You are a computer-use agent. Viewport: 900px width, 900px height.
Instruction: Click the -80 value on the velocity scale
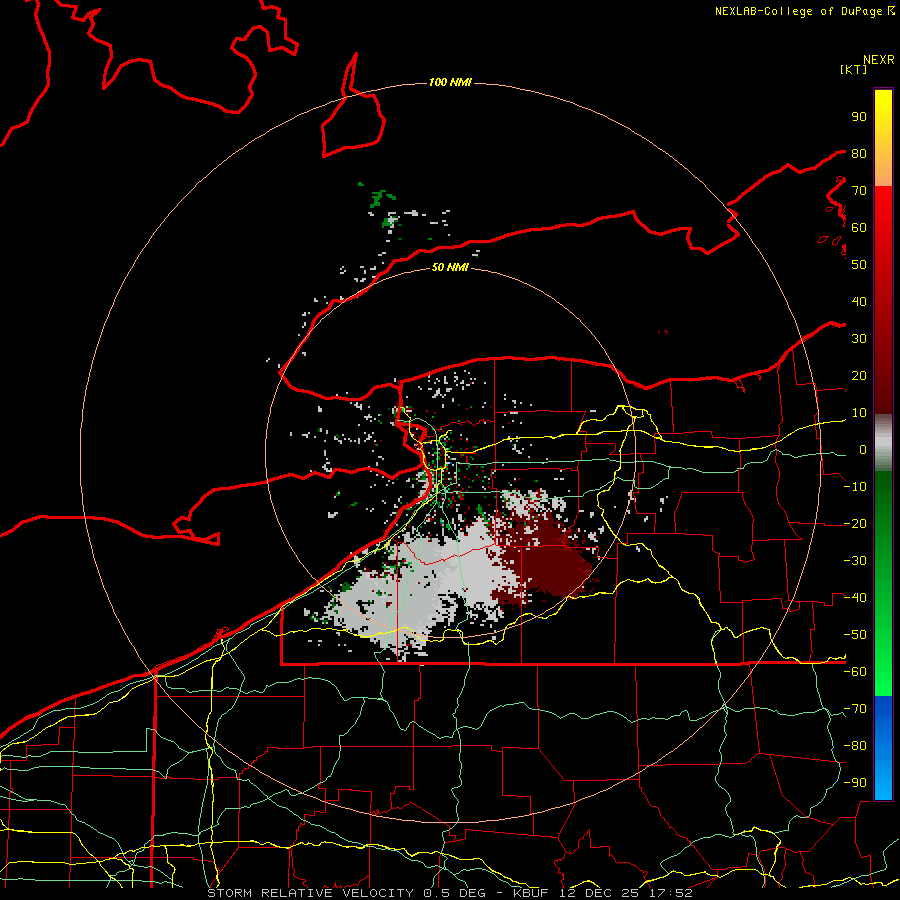[855, 746]
